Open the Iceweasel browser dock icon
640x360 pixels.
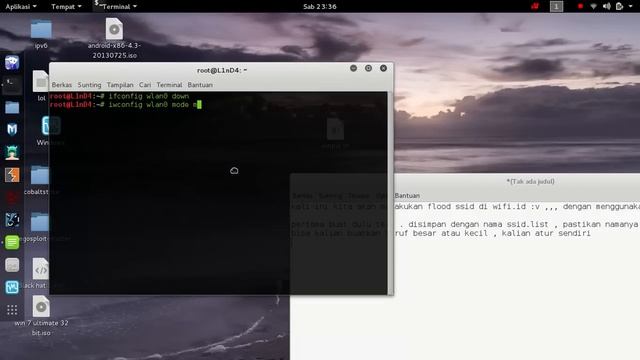12,62
